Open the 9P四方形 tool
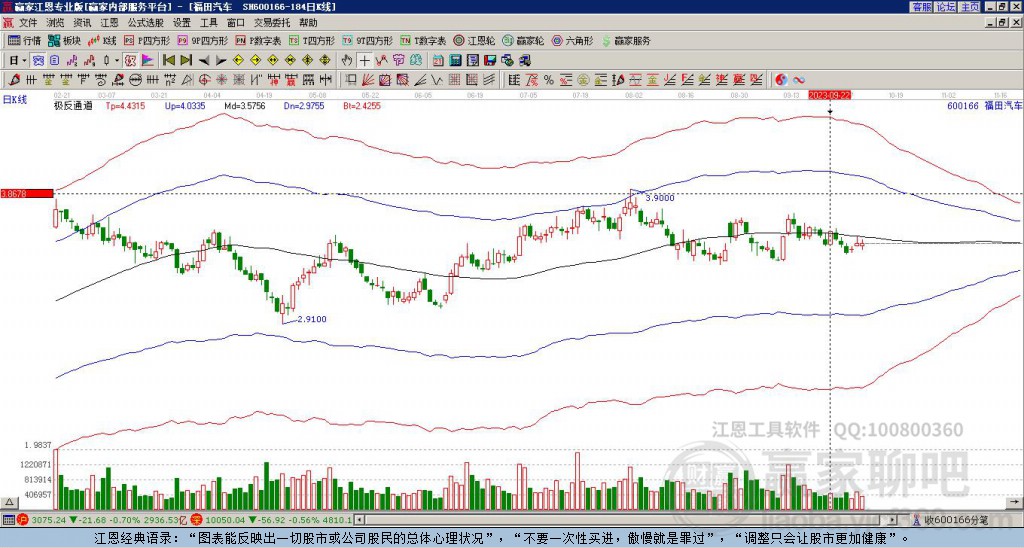1024x548 pixels. click(203, 40)
